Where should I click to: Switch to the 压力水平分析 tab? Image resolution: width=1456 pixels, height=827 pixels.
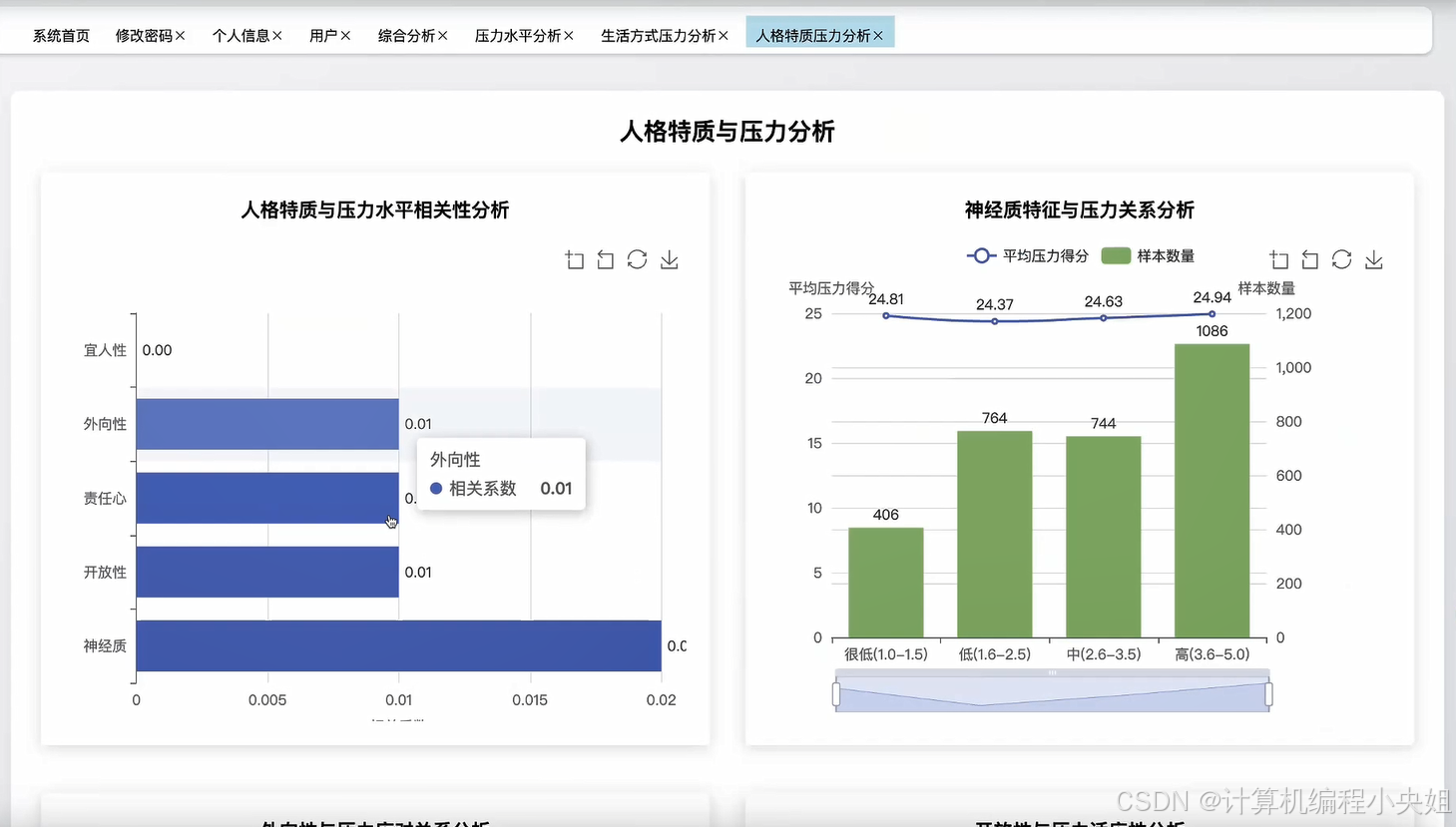click(518, 36)
